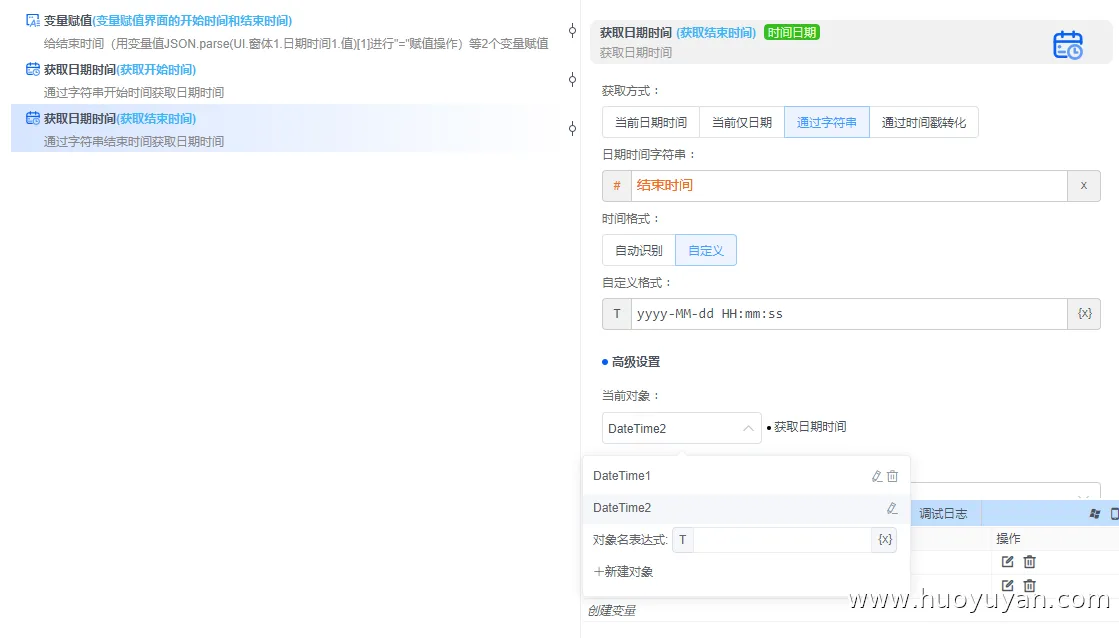Click the # type prefix of 日期时间字符串

click(617, 186)
